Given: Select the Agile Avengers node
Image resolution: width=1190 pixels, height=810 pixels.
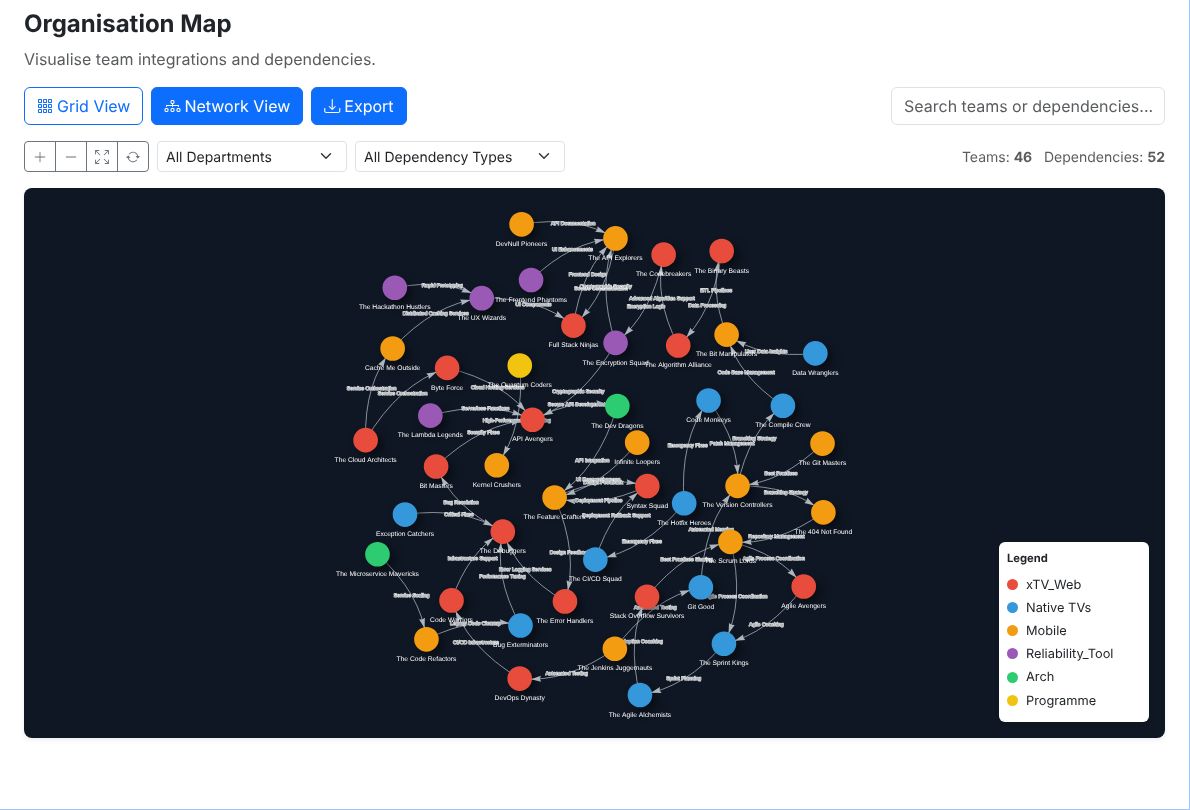Looking at the screenshot, I should click(804, 587).
